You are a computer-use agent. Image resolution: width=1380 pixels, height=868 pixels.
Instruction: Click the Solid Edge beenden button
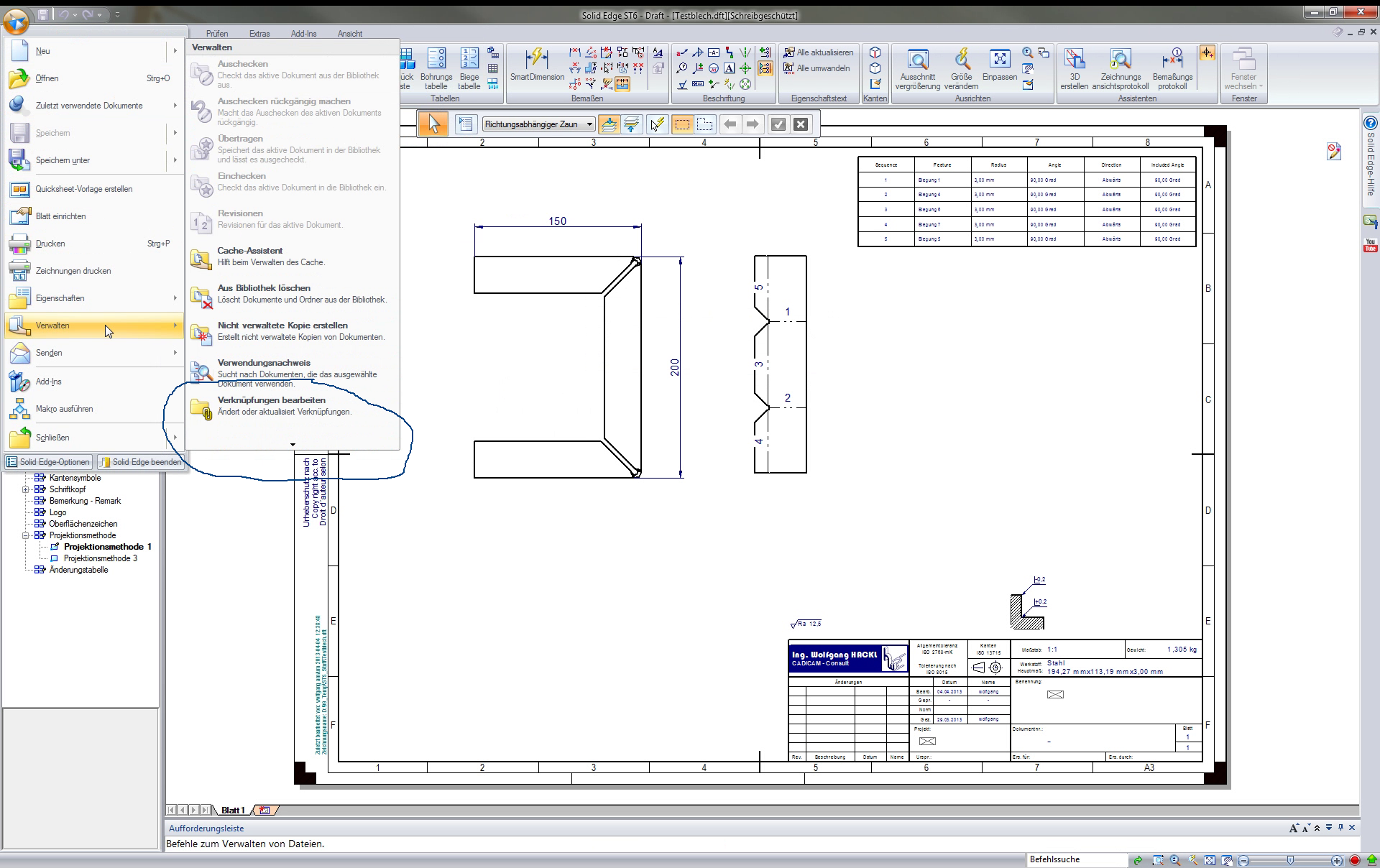[140, 462]
